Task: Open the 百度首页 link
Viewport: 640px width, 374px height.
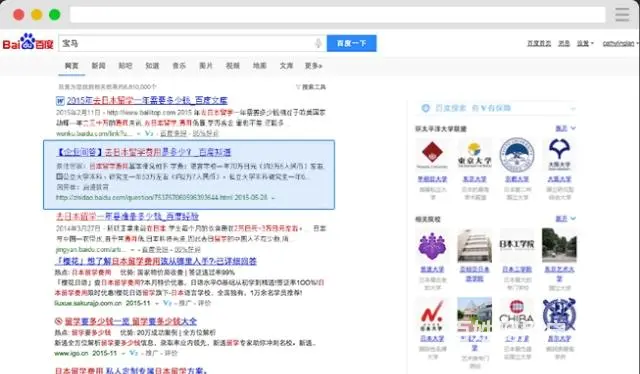Action: [539, 43]
